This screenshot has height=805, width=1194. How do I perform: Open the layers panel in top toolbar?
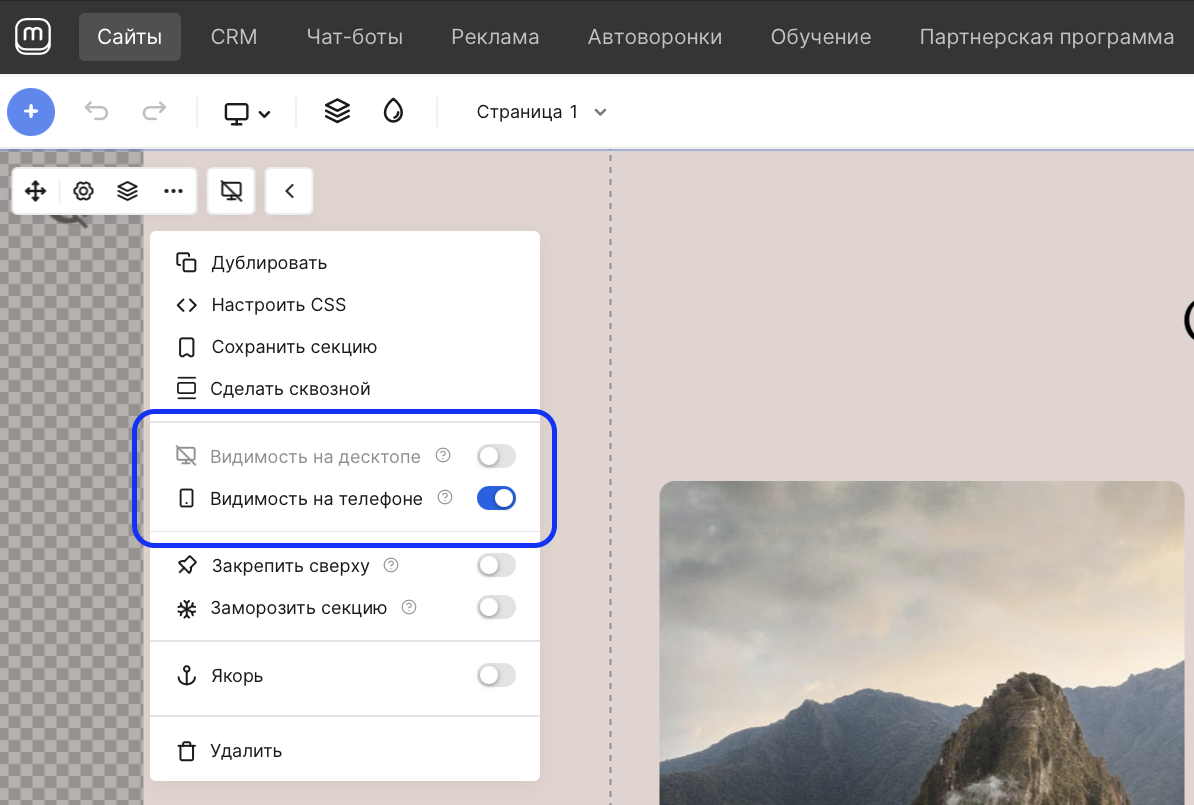[x=337, y=111]
